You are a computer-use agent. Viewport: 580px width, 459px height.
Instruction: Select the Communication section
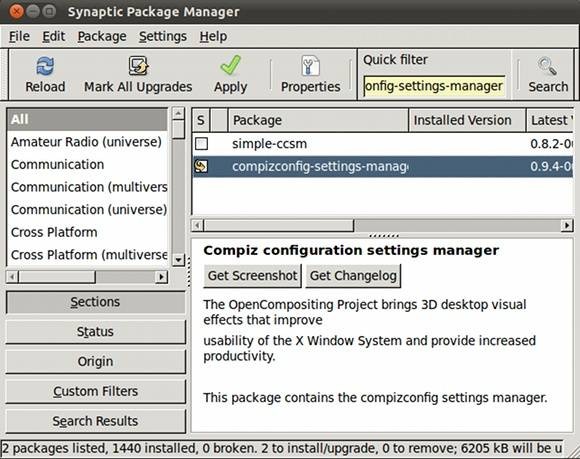click(87, 165)
